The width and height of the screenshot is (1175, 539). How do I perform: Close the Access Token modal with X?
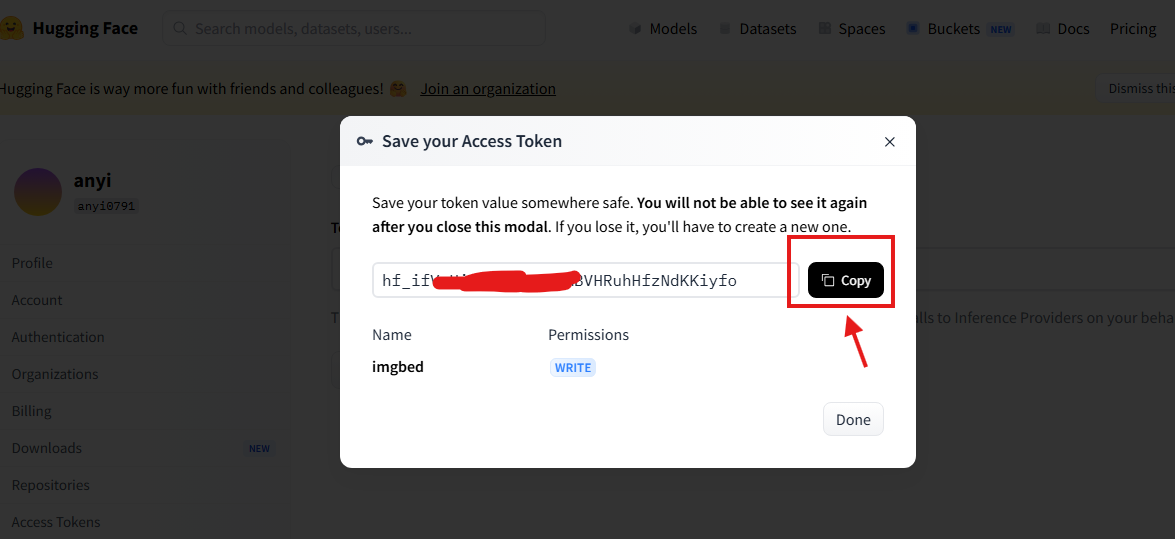coord(889,142)
